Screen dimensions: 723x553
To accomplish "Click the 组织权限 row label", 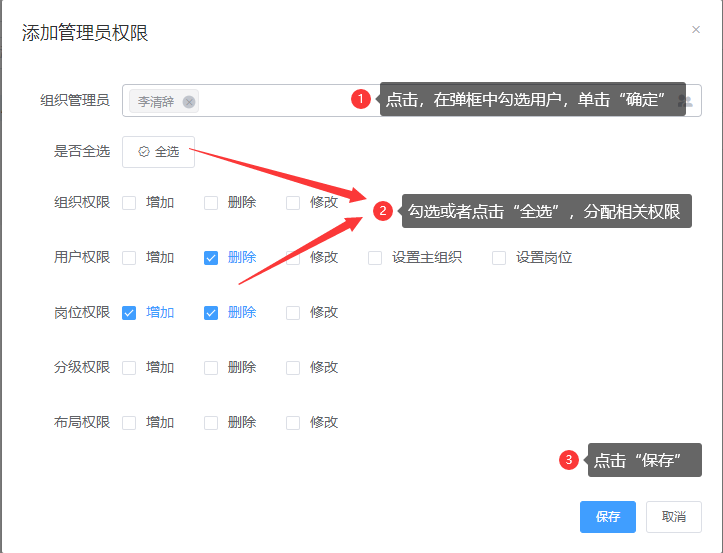I will point(82,202).
